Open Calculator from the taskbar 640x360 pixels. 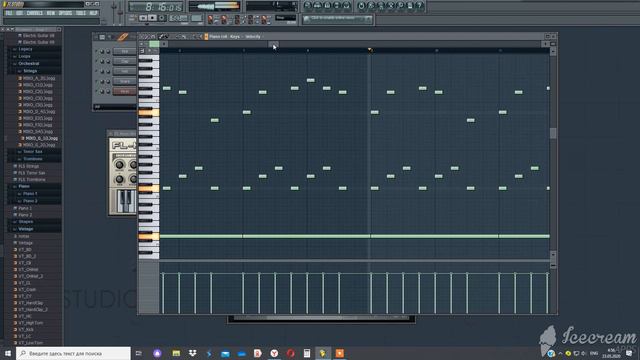tap(307, 353)
